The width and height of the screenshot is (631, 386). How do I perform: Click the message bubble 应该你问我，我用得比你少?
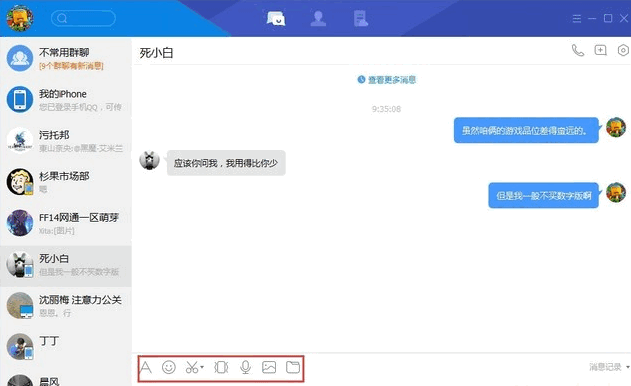[x=226, y=163]
